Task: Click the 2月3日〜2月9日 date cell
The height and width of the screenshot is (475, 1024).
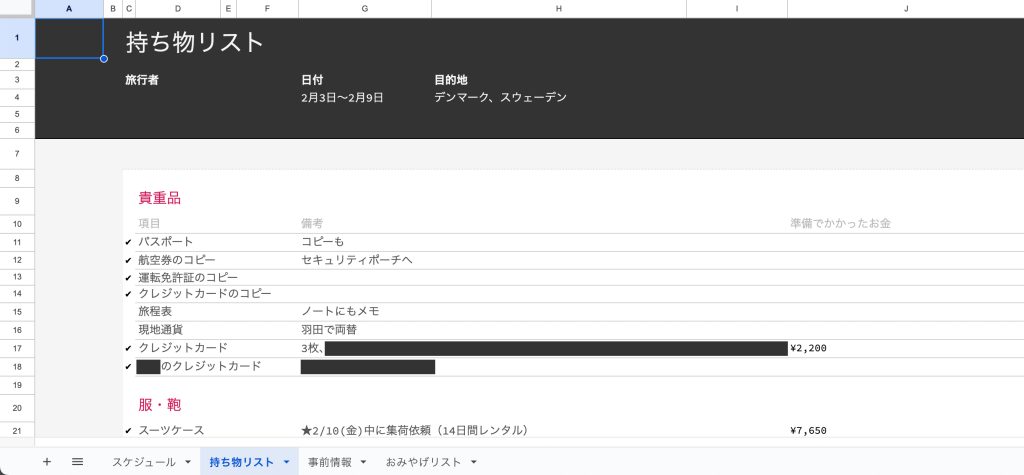Action: point(342,98)
